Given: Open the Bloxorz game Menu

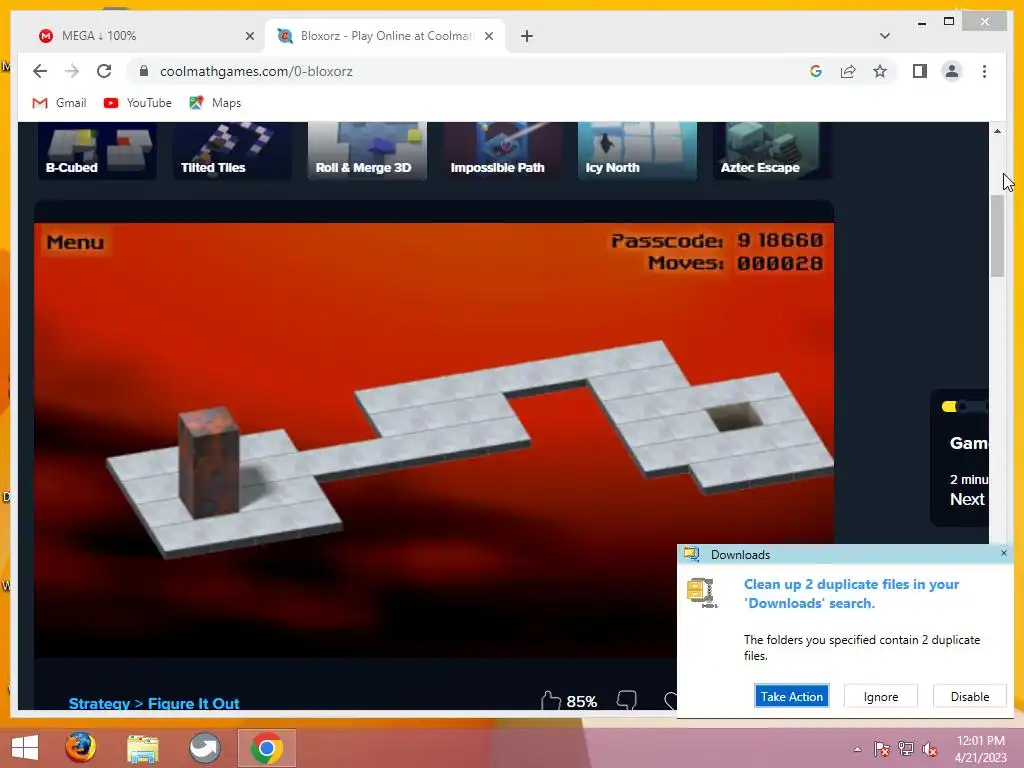Looking at the screenshot, I should point(75,242).
